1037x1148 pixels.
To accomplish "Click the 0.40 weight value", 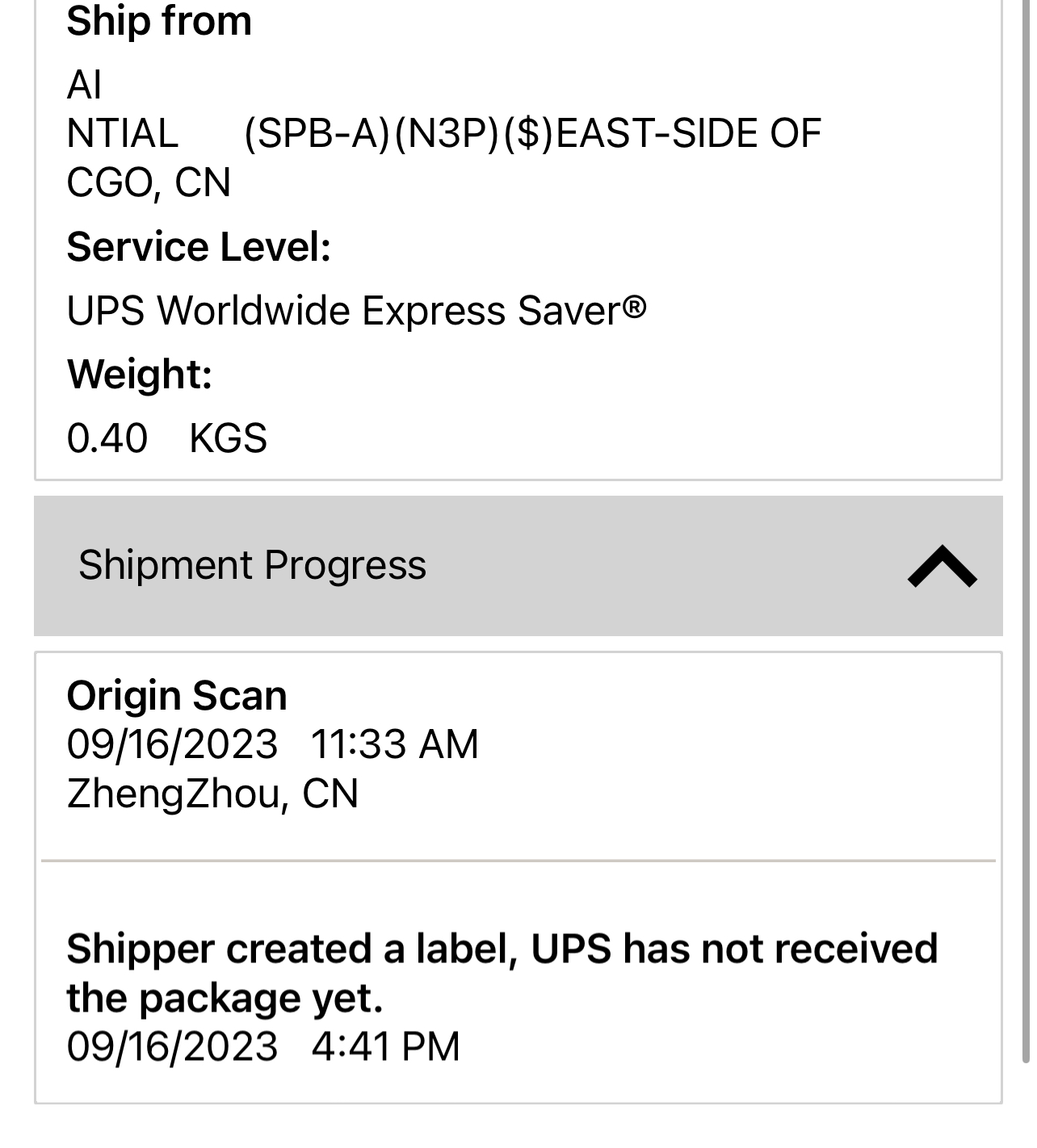I will tap(107, 438).
